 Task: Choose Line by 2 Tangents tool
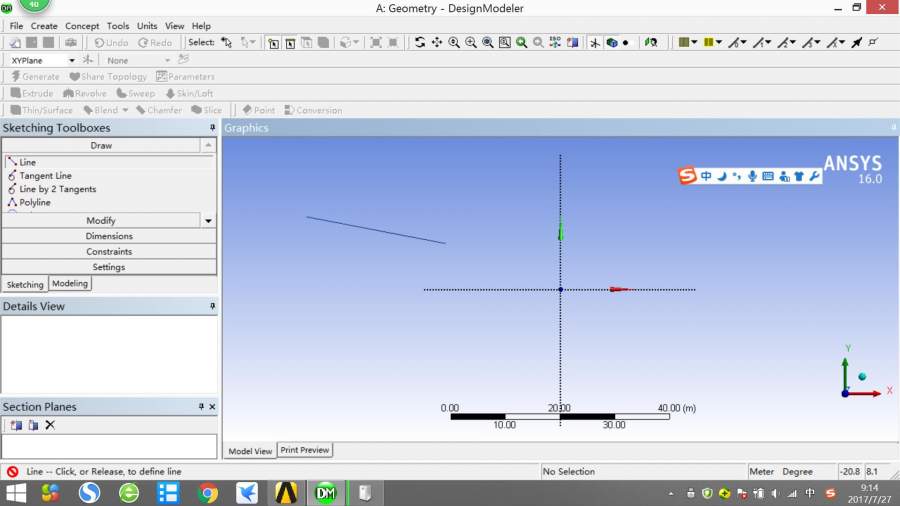pyautogui.click(x=57, y=189)
